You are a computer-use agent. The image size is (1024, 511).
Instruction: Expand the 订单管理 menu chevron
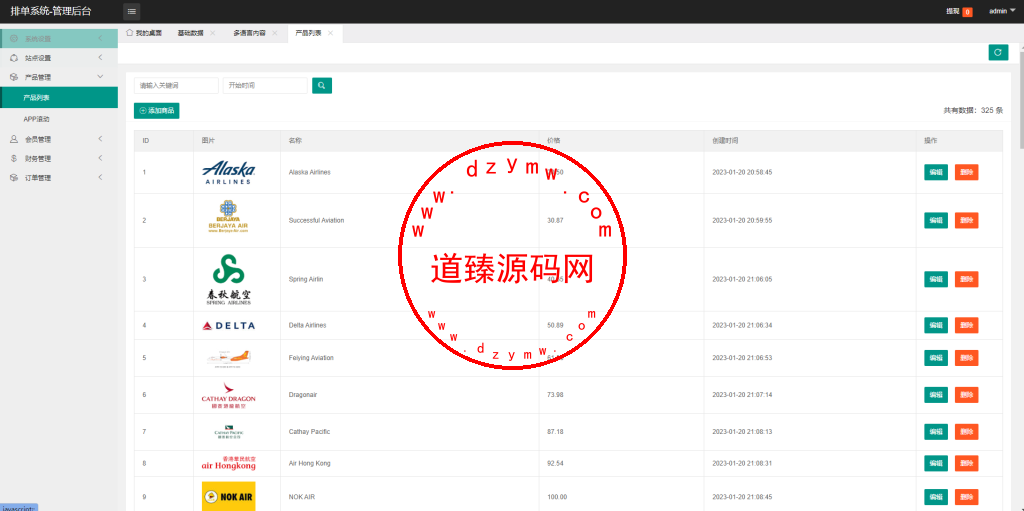click(x=100, y=178)
